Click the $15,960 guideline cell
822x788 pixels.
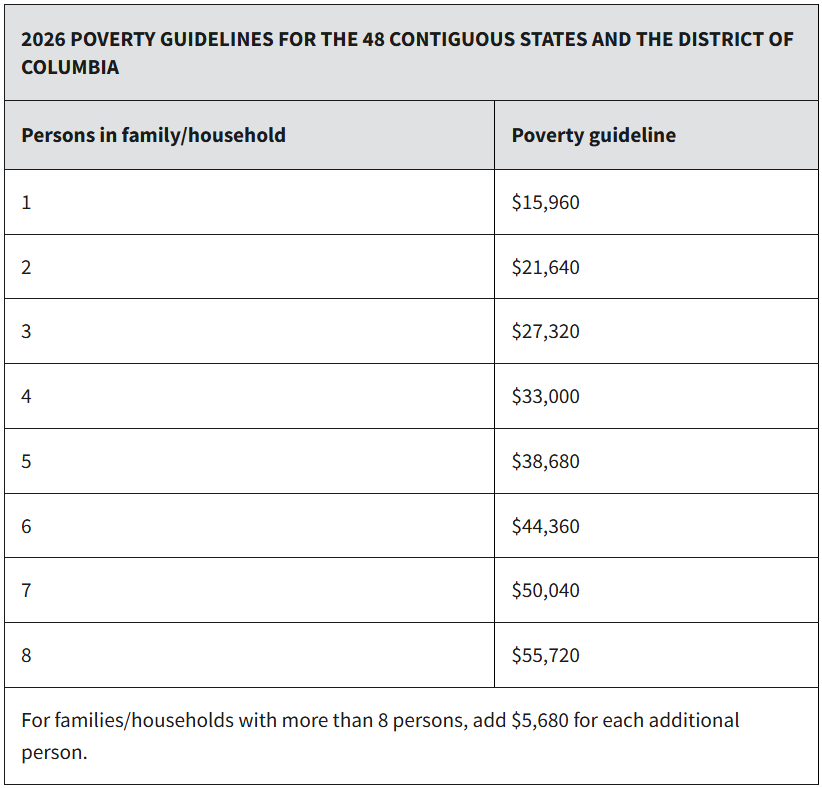click(x=545, y=202)
